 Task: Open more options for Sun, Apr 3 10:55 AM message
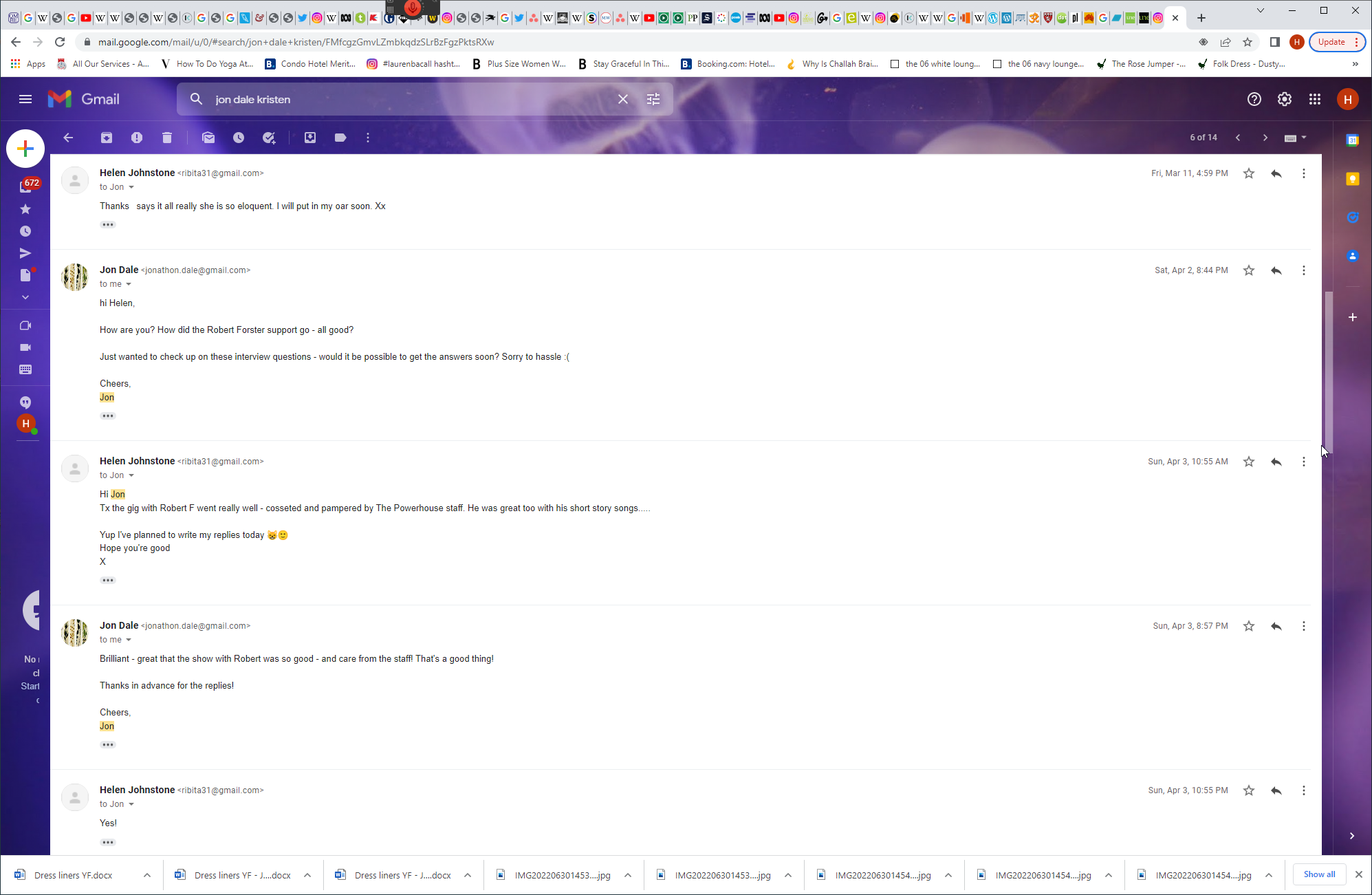(x=1304, y=462)
